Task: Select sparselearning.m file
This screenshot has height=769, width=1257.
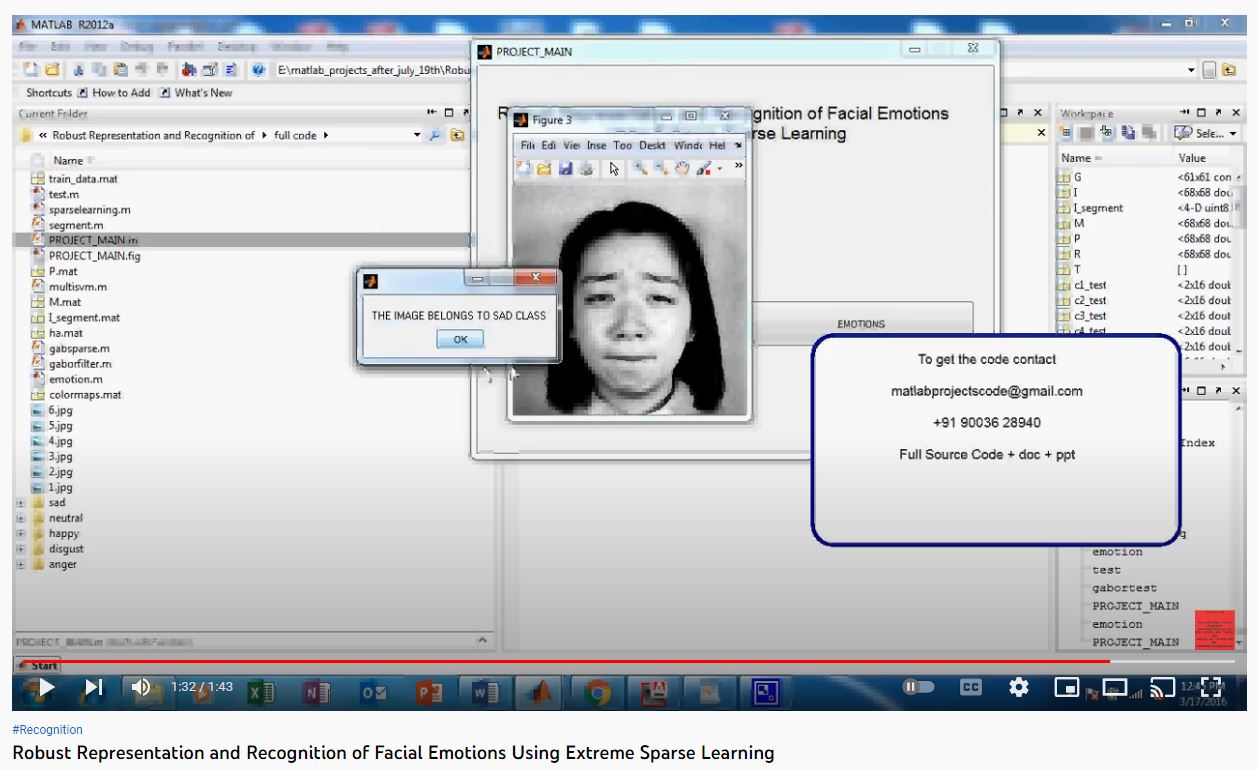Action: (x=89, y=210)
